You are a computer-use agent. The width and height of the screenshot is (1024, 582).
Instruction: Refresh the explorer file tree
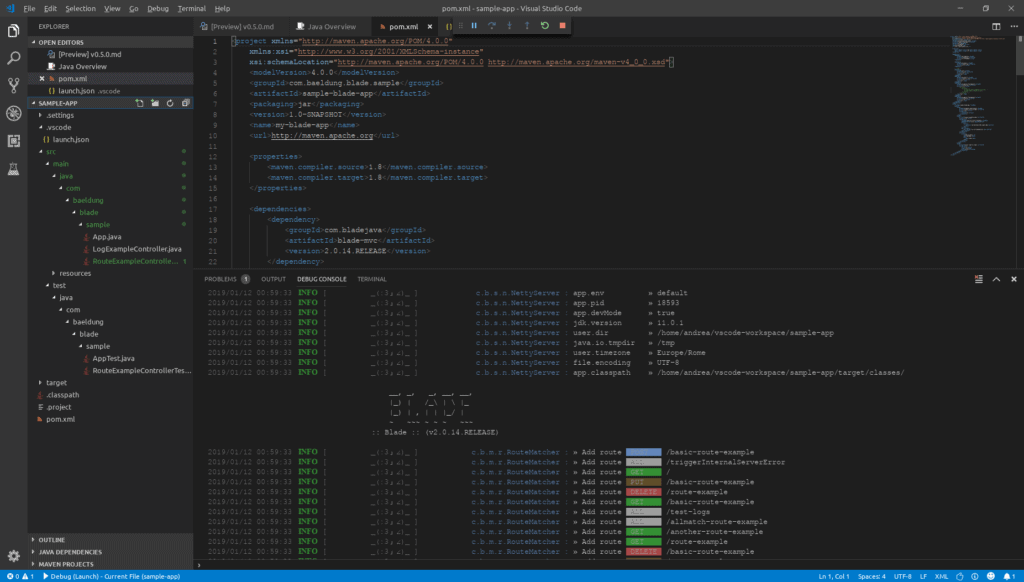pos(170,103)
